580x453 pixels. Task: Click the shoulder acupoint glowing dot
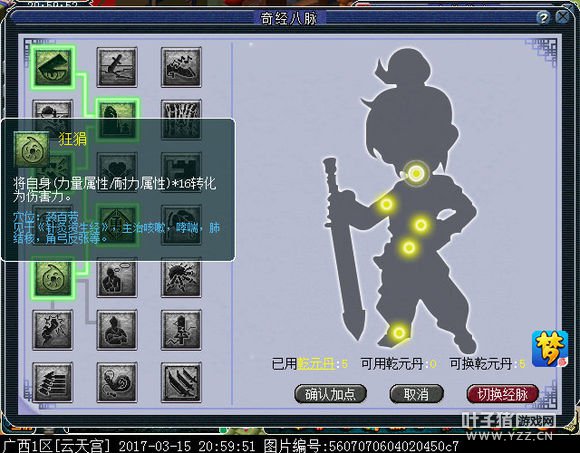point(387,204)
